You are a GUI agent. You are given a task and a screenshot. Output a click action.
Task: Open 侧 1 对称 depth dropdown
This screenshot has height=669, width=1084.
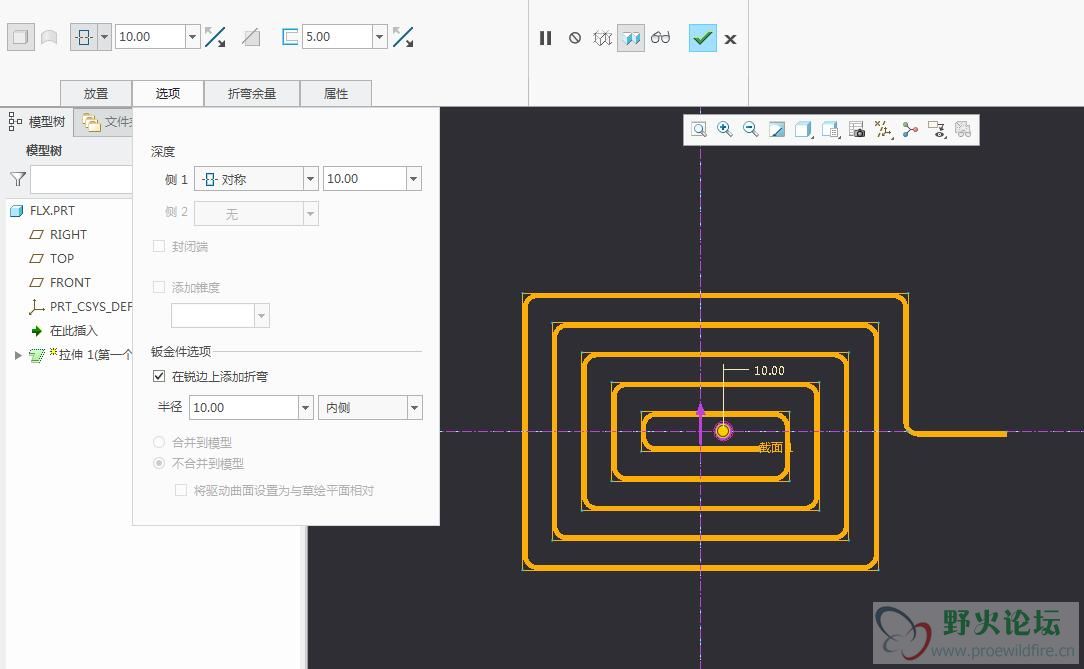pyautogui.click(x=311, y=179)
